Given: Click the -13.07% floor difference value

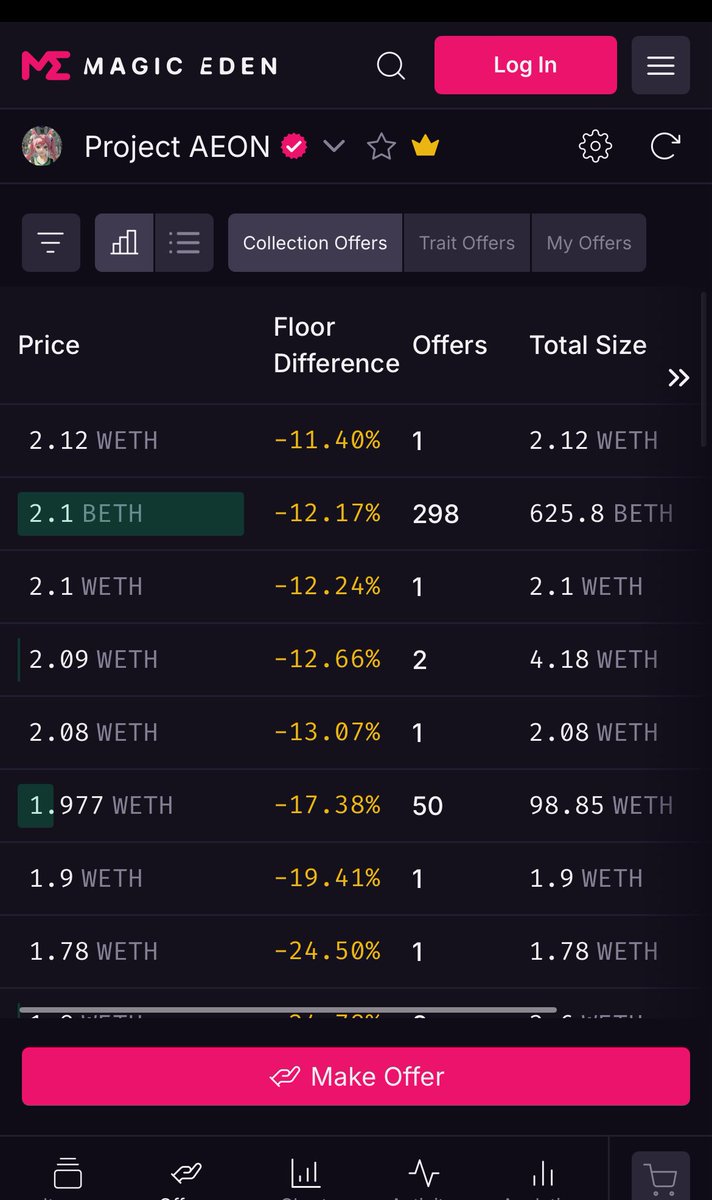Looking at the screenshot, I should [x=327, y=732].
